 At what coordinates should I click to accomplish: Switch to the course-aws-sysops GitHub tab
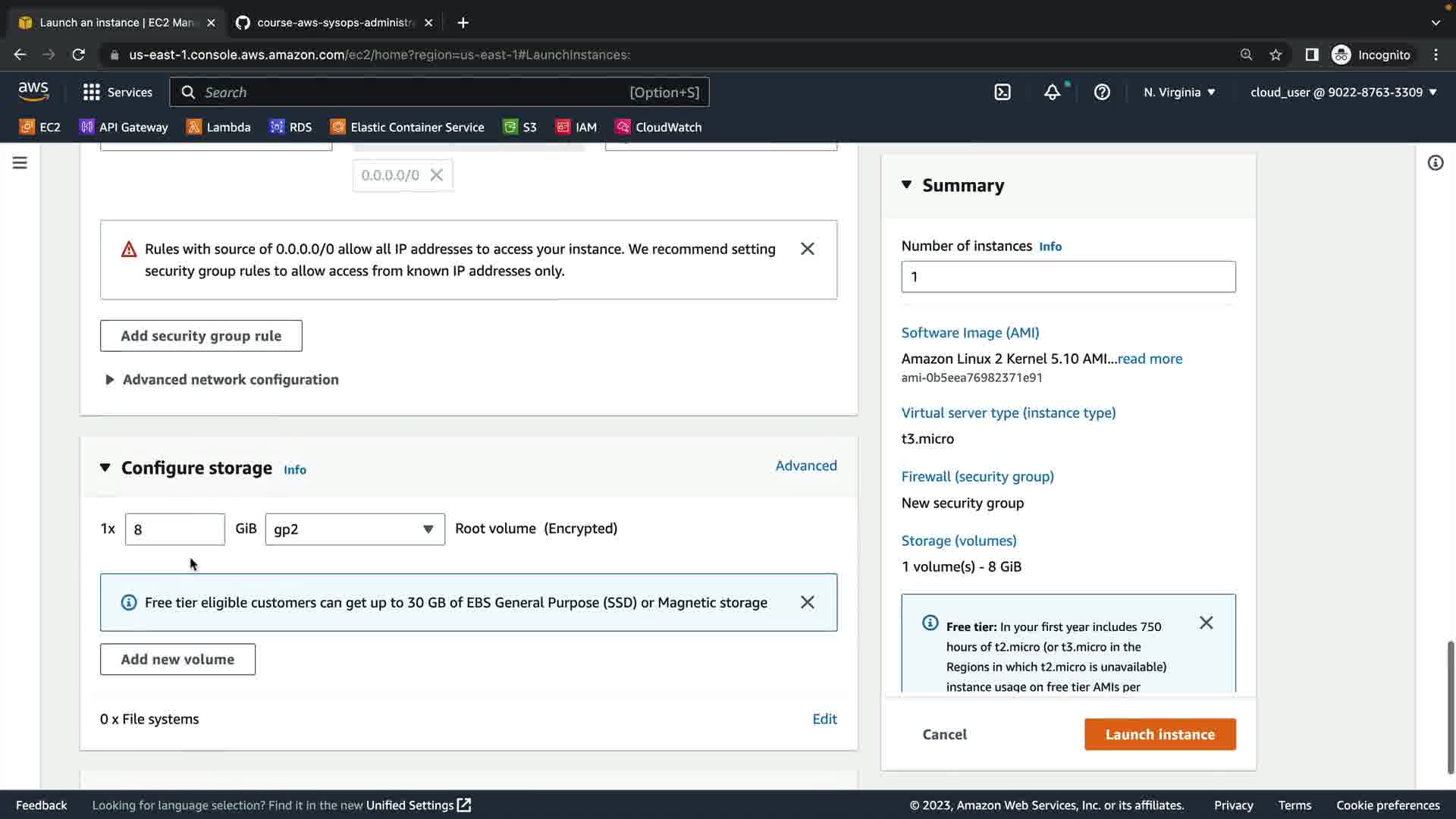pyautogui.click(x=334, y=23)
